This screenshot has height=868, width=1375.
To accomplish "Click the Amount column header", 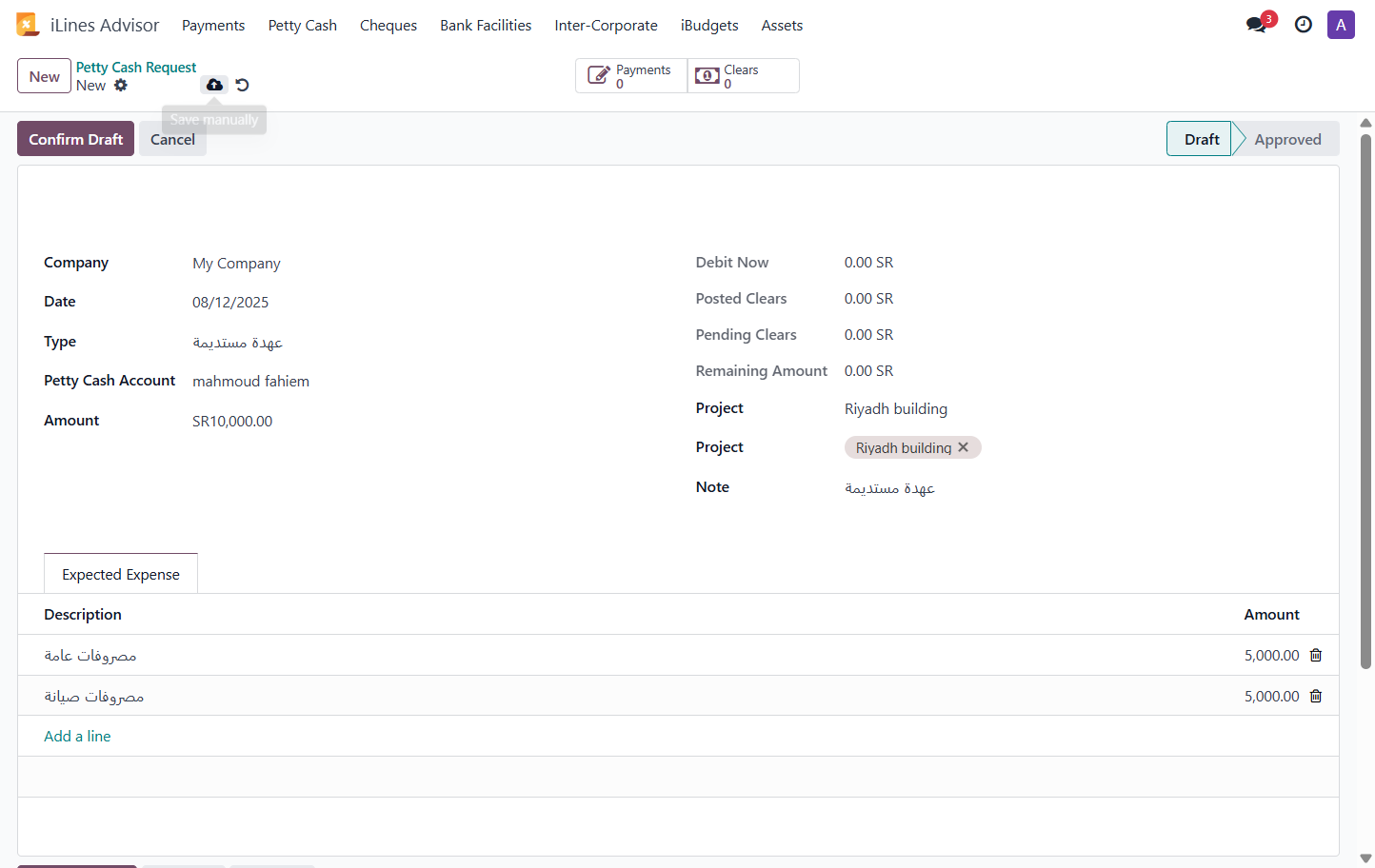I will [x=1271, y=615].
